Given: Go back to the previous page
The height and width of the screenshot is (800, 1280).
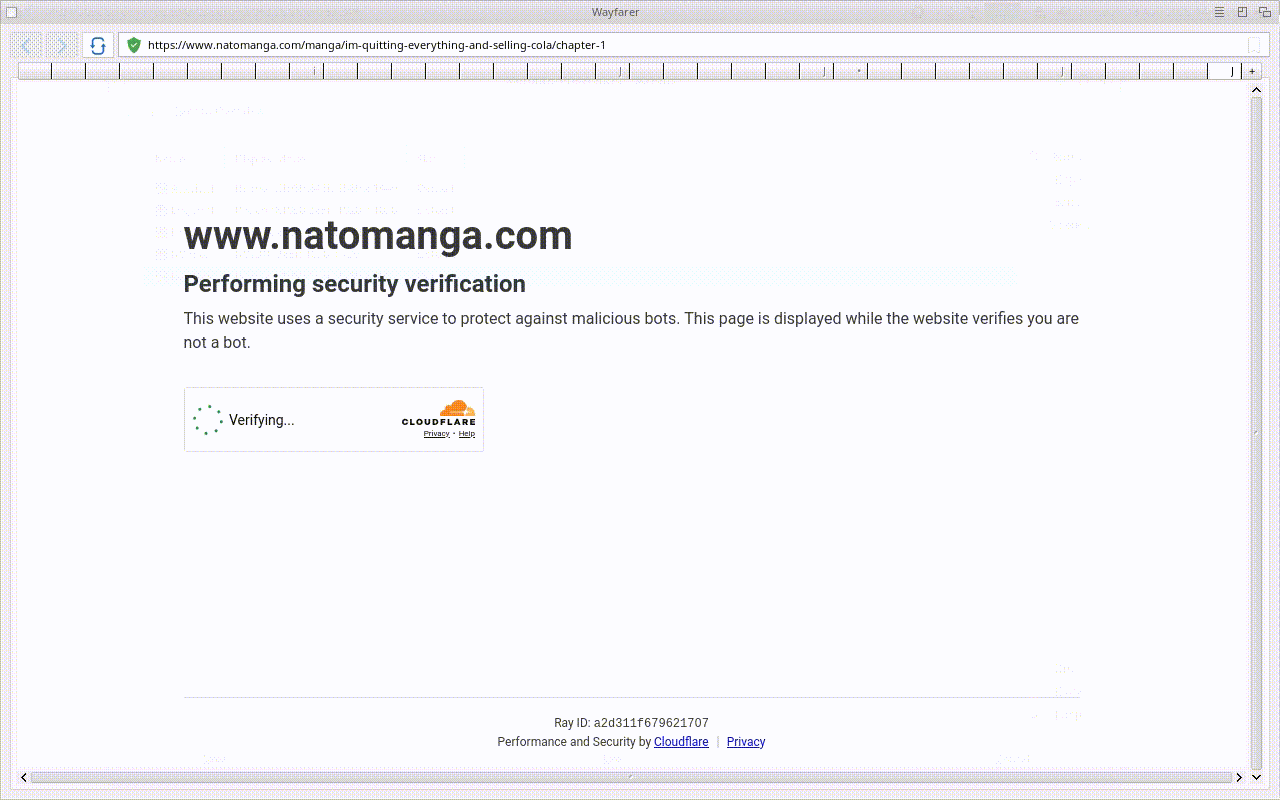Looking at the screenshot, I should (x=27, y=45).
